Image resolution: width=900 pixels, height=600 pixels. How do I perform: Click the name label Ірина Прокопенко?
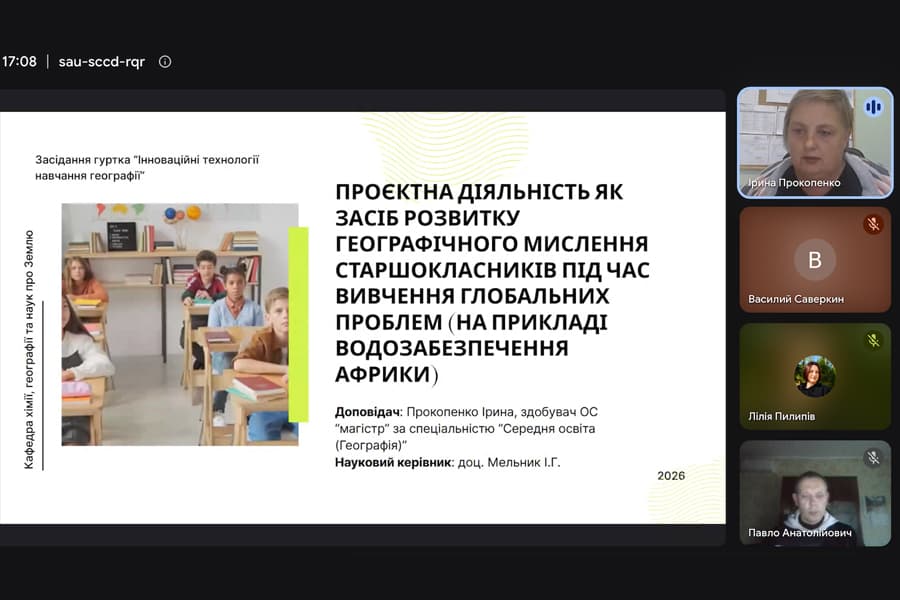(x=794, y=183)
